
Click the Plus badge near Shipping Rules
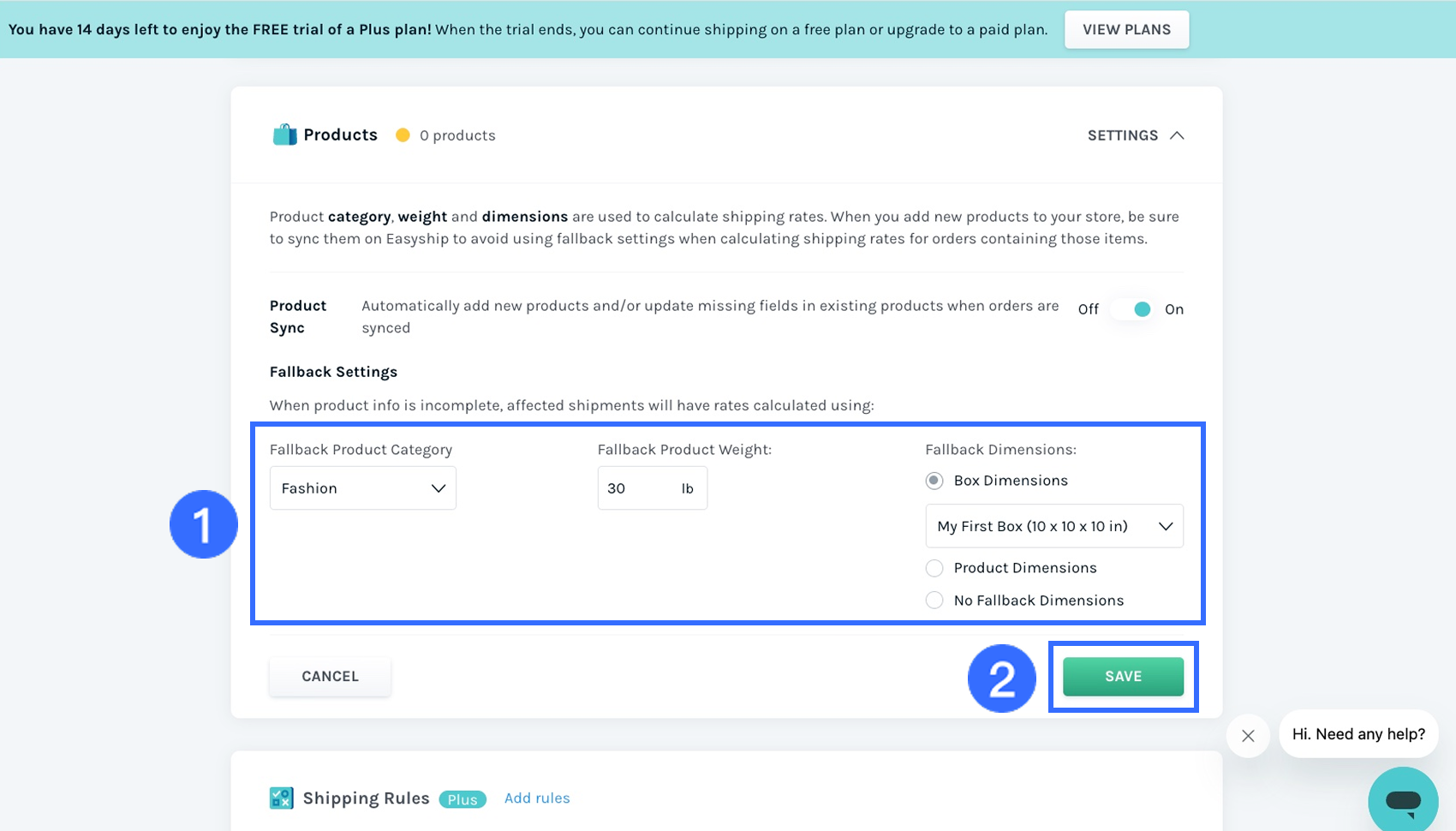point(462,799)
